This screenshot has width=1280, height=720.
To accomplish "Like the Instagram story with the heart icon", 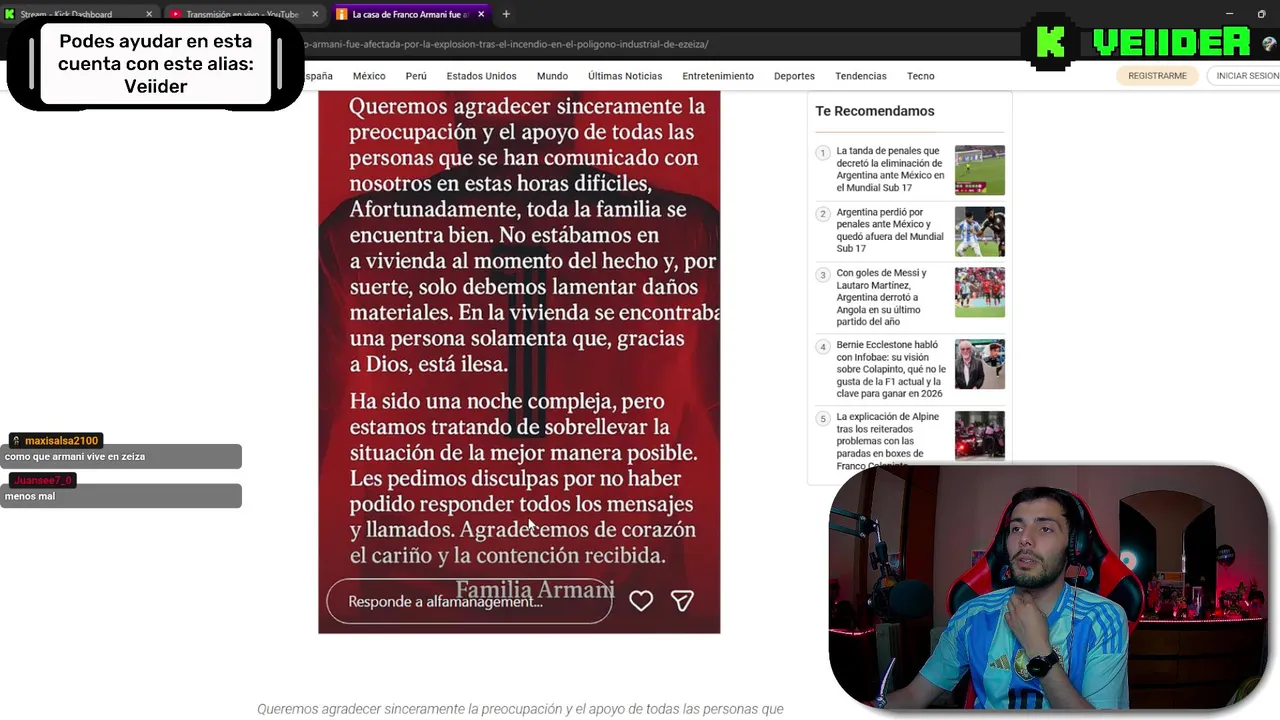I will tap(641, 600).
